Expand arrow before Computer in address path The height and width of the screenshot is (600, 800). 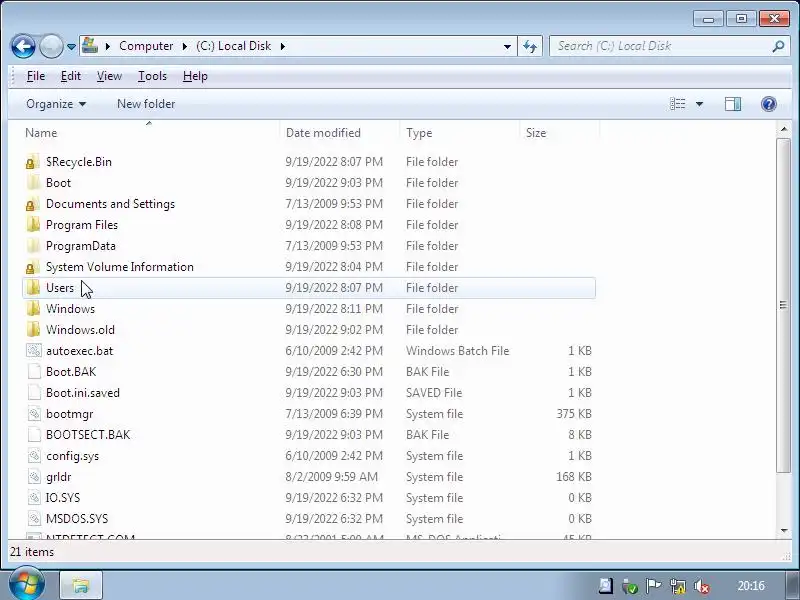pos(108,46)
